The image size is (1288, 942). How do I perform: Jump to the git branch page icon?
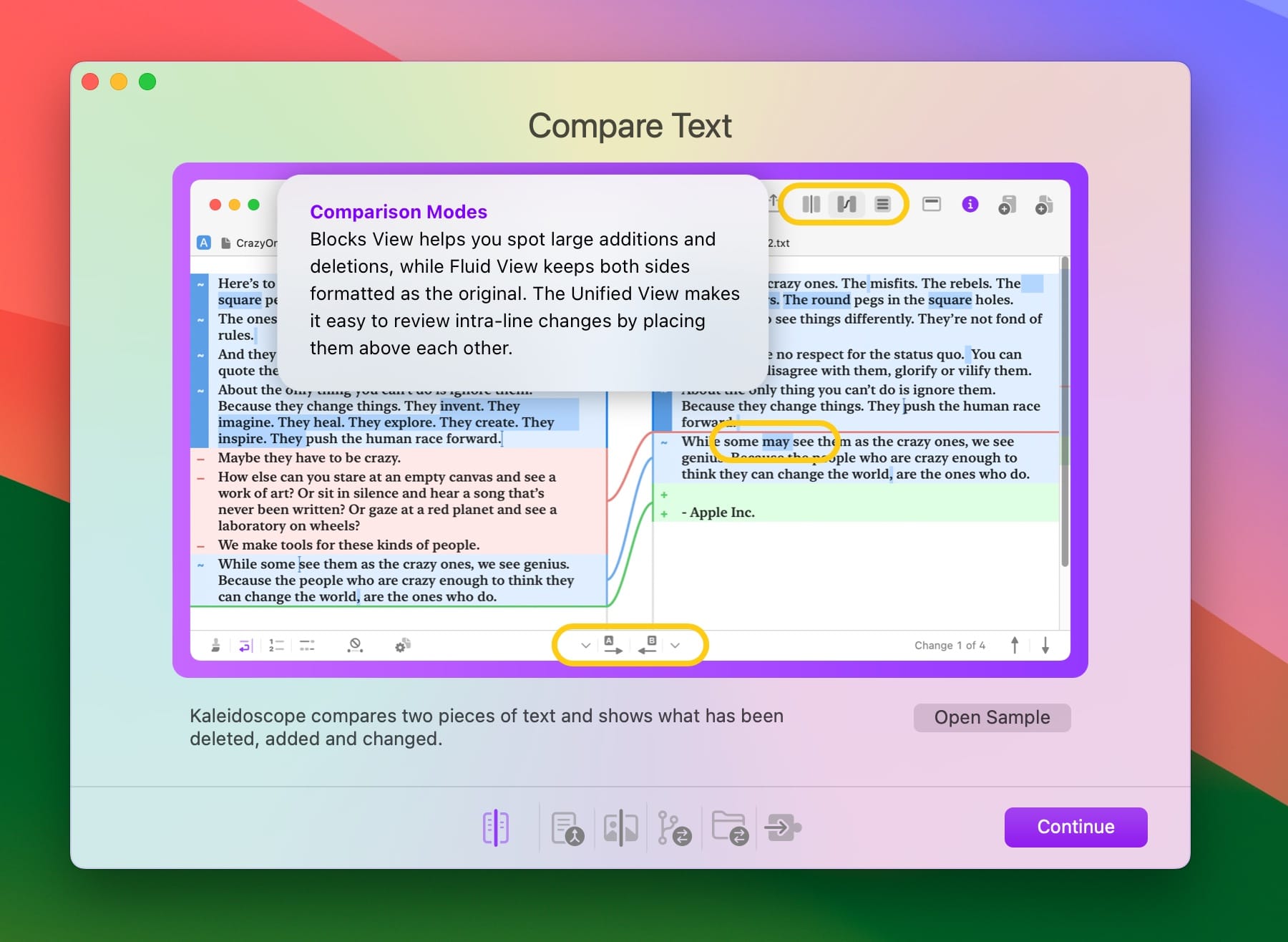[x=674, y=827]
